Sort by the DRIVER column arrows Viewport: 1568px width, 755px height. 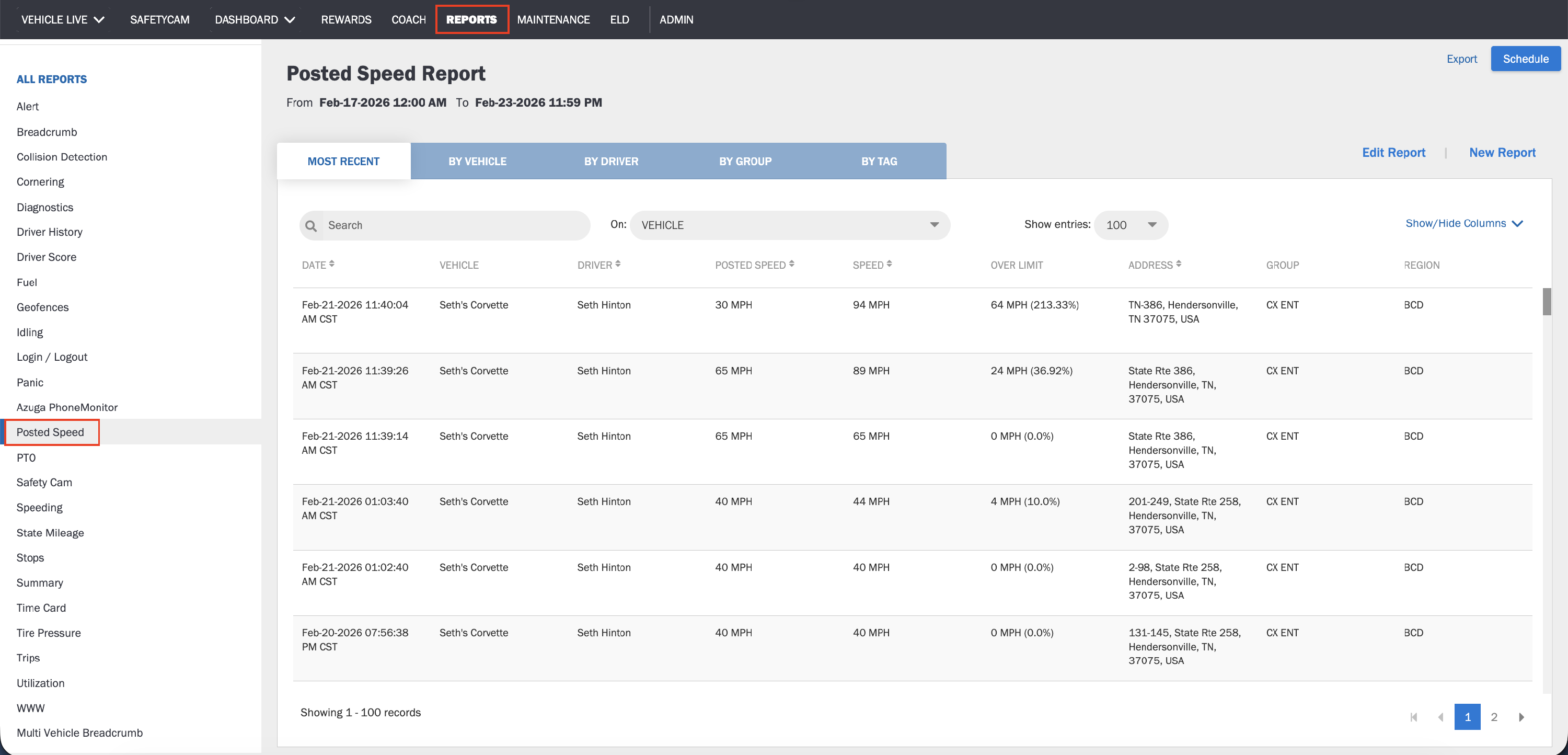[x=618, y=264]
